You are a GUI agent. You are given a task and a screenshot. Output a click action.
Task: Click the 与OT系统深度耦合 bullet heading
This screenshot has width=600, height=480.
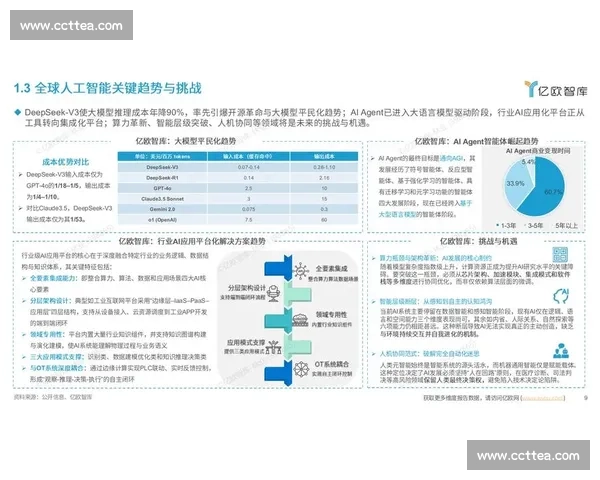pos(57,368)
